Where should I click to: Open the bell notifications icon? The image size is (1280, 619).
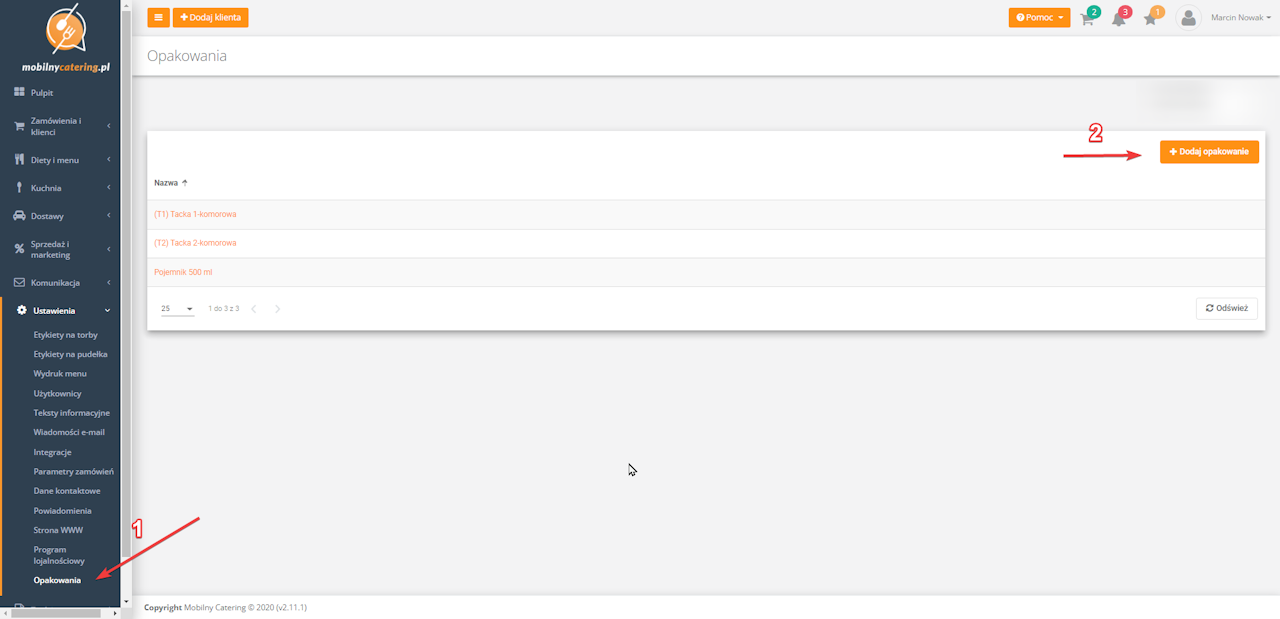pyautogui.click(x=1119, y=18)
